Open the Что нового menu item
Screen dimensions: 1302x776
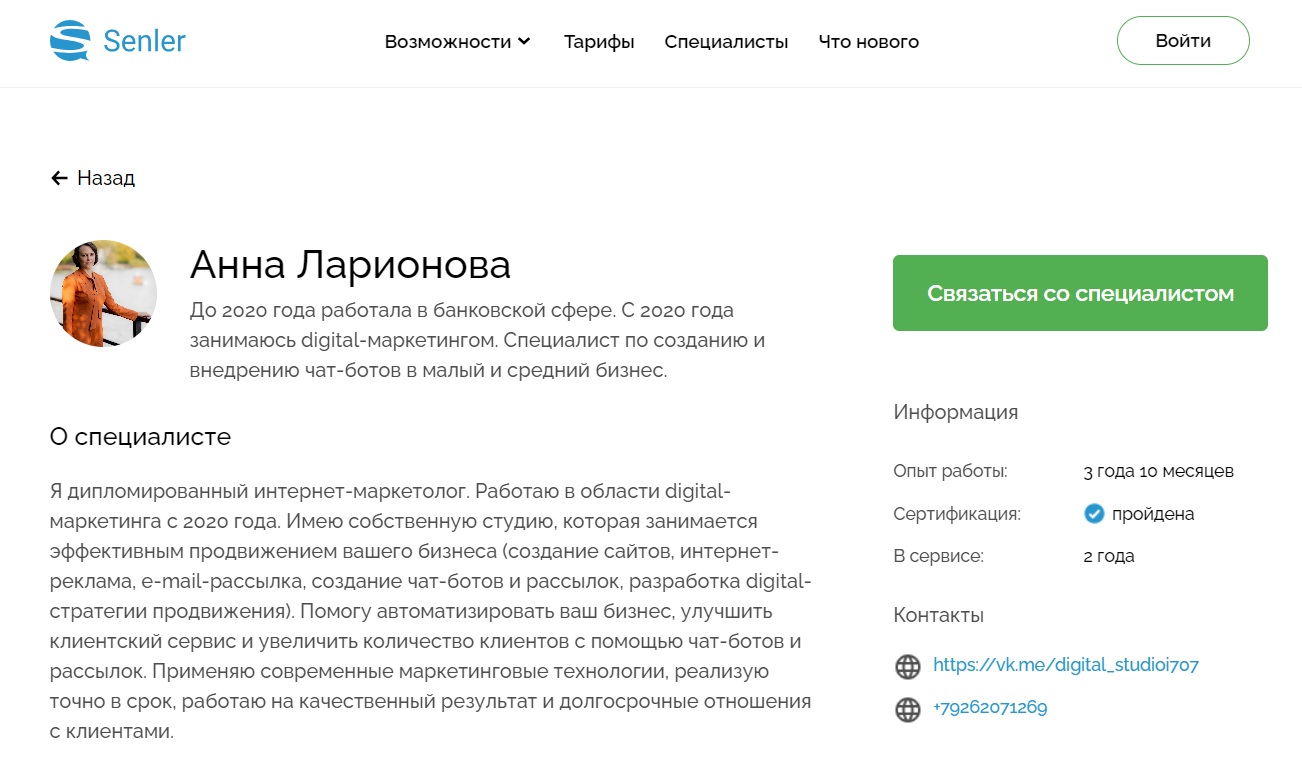click(x=869, y=42)
